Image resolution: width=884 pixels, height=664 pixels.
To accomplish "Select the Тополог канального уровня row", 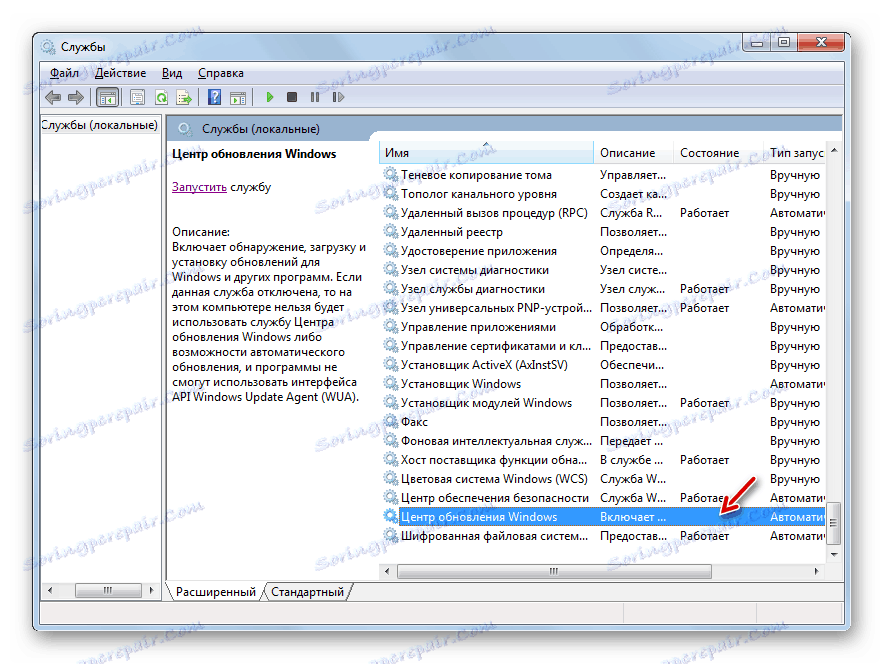I will [x=602, y=193].
